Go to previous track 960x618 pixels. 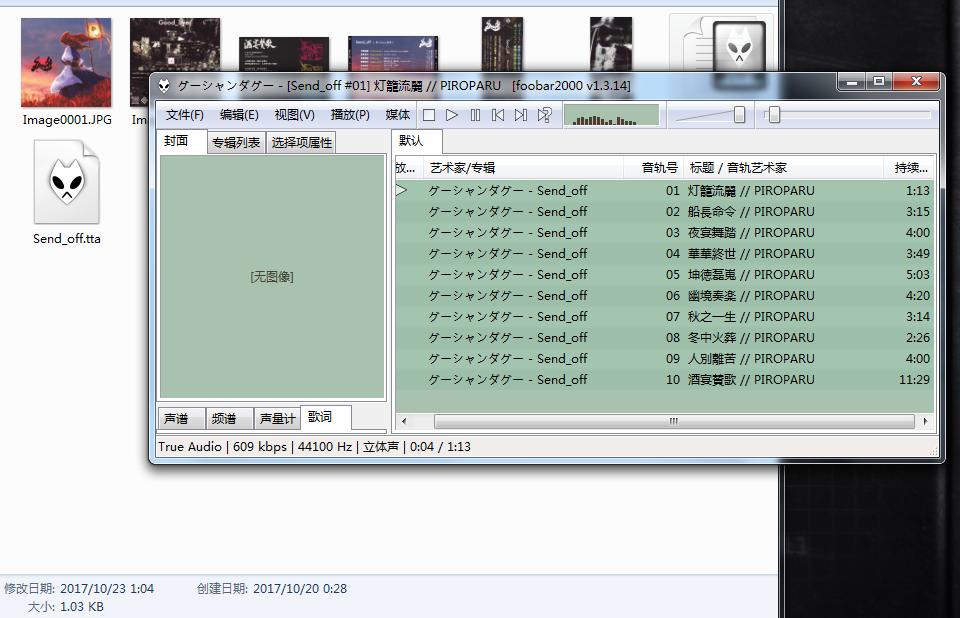click(x=498, y=115)
